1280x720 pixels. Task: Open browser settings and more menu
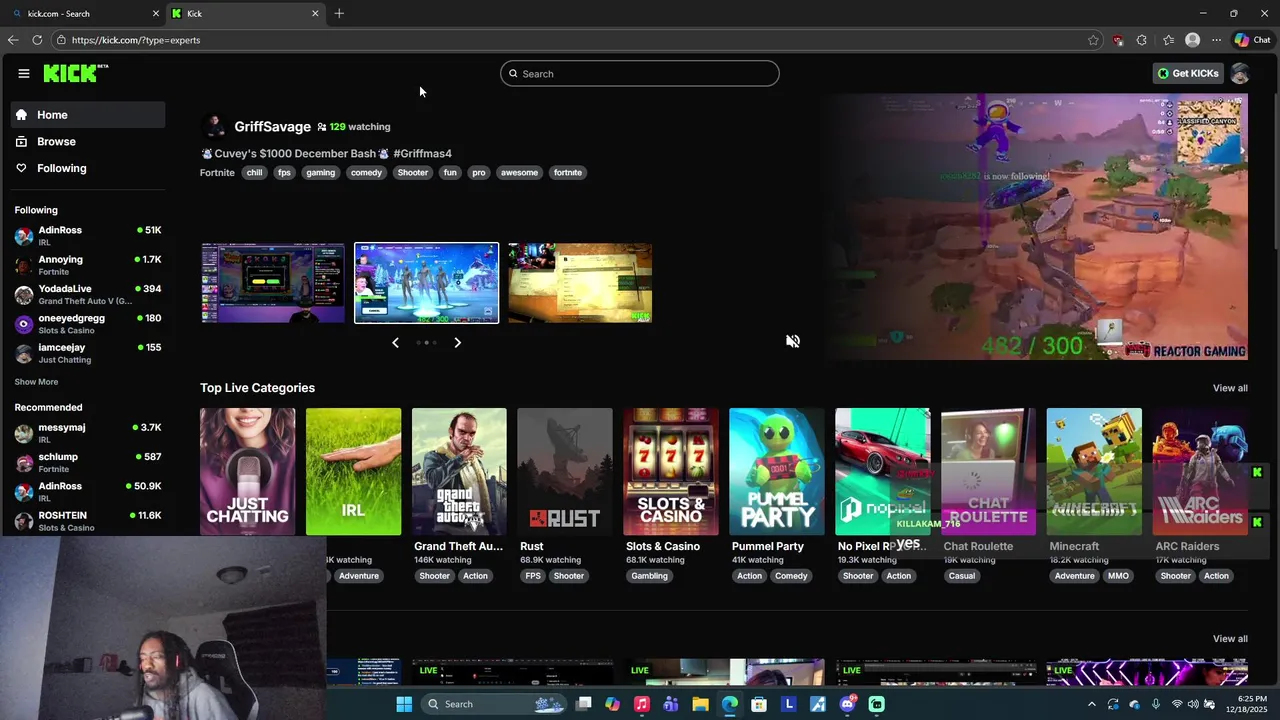pyautogui.click(x=1216, y=40)
